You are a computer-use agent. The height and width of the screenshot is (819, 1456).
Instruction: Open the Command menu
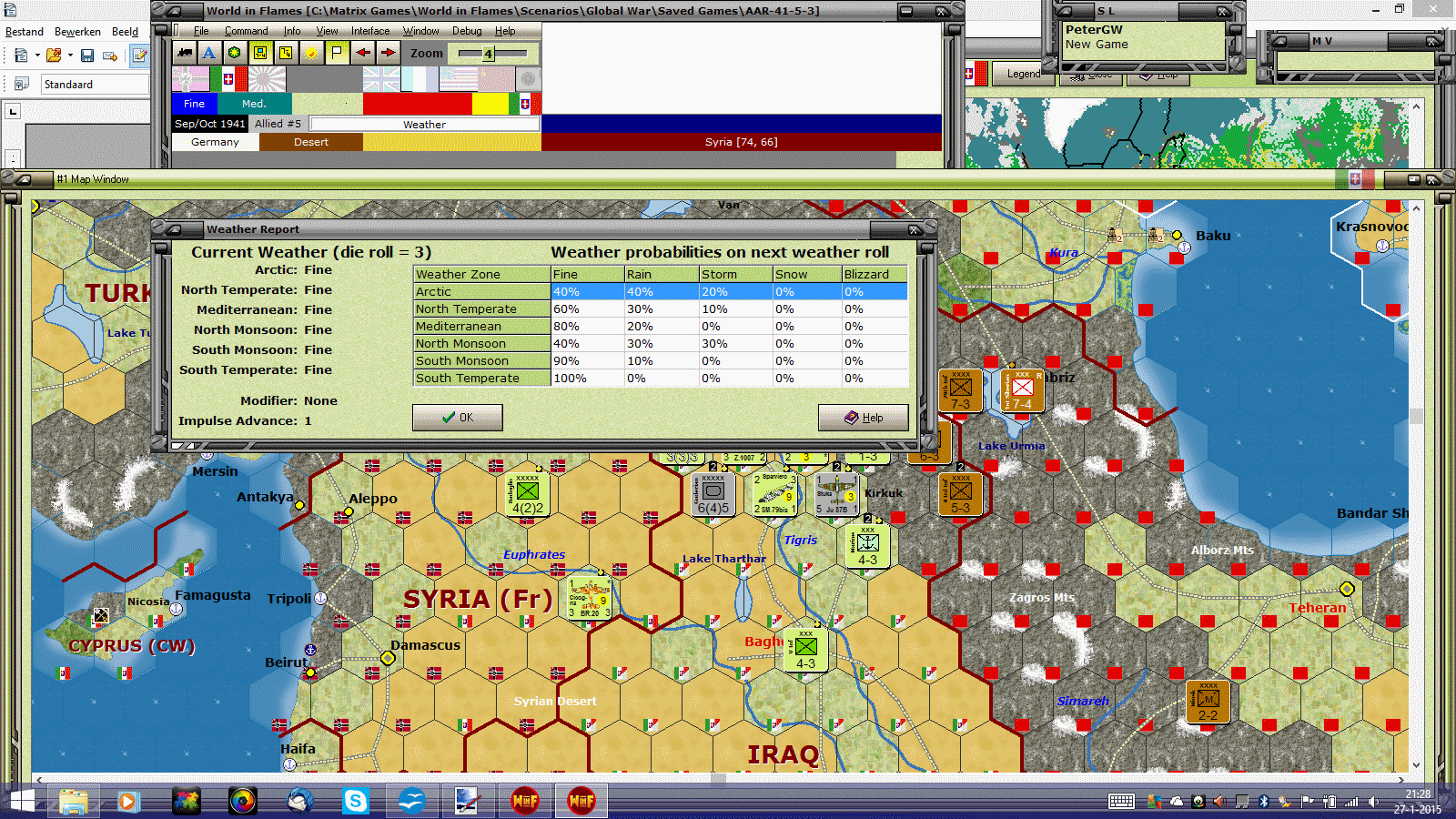tap(246, 31)
